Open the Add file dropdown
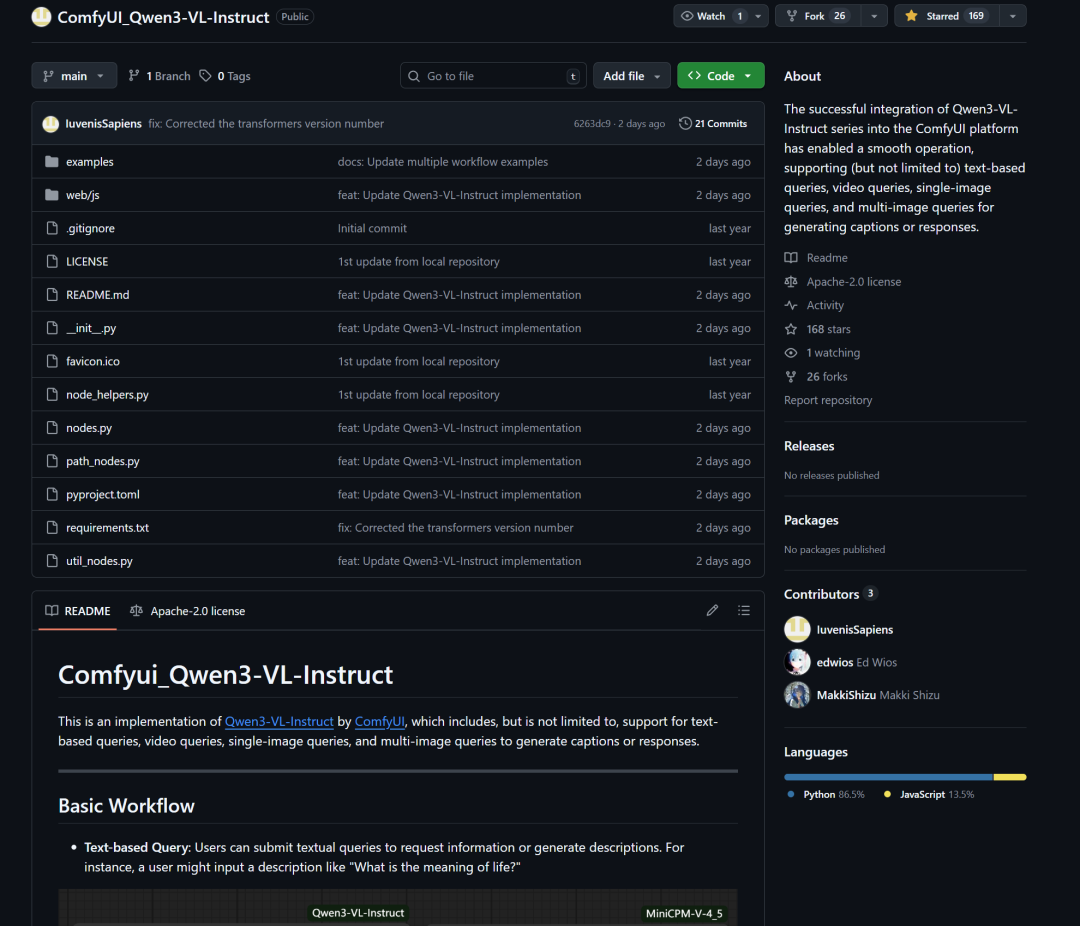 pyautogui.click(x=632, y=76)
